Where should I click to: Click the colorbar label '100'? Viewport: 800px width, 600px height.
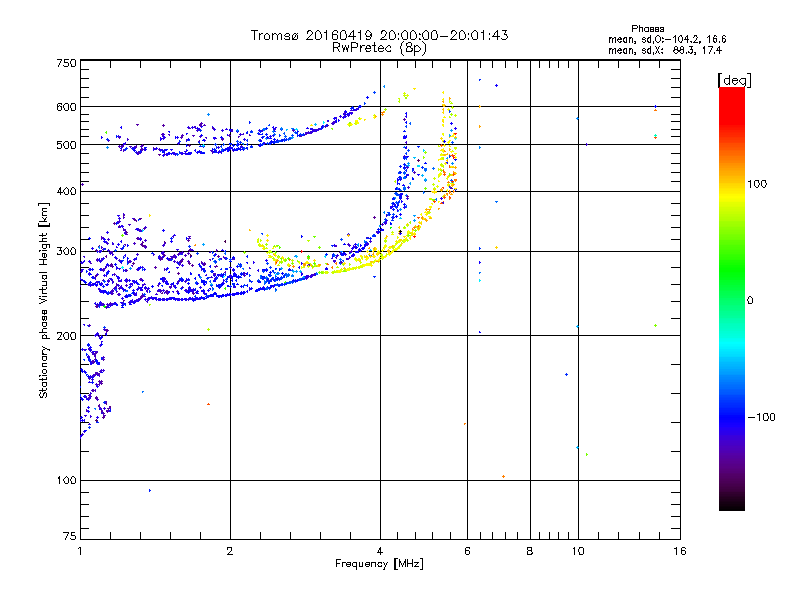point(757,184)
